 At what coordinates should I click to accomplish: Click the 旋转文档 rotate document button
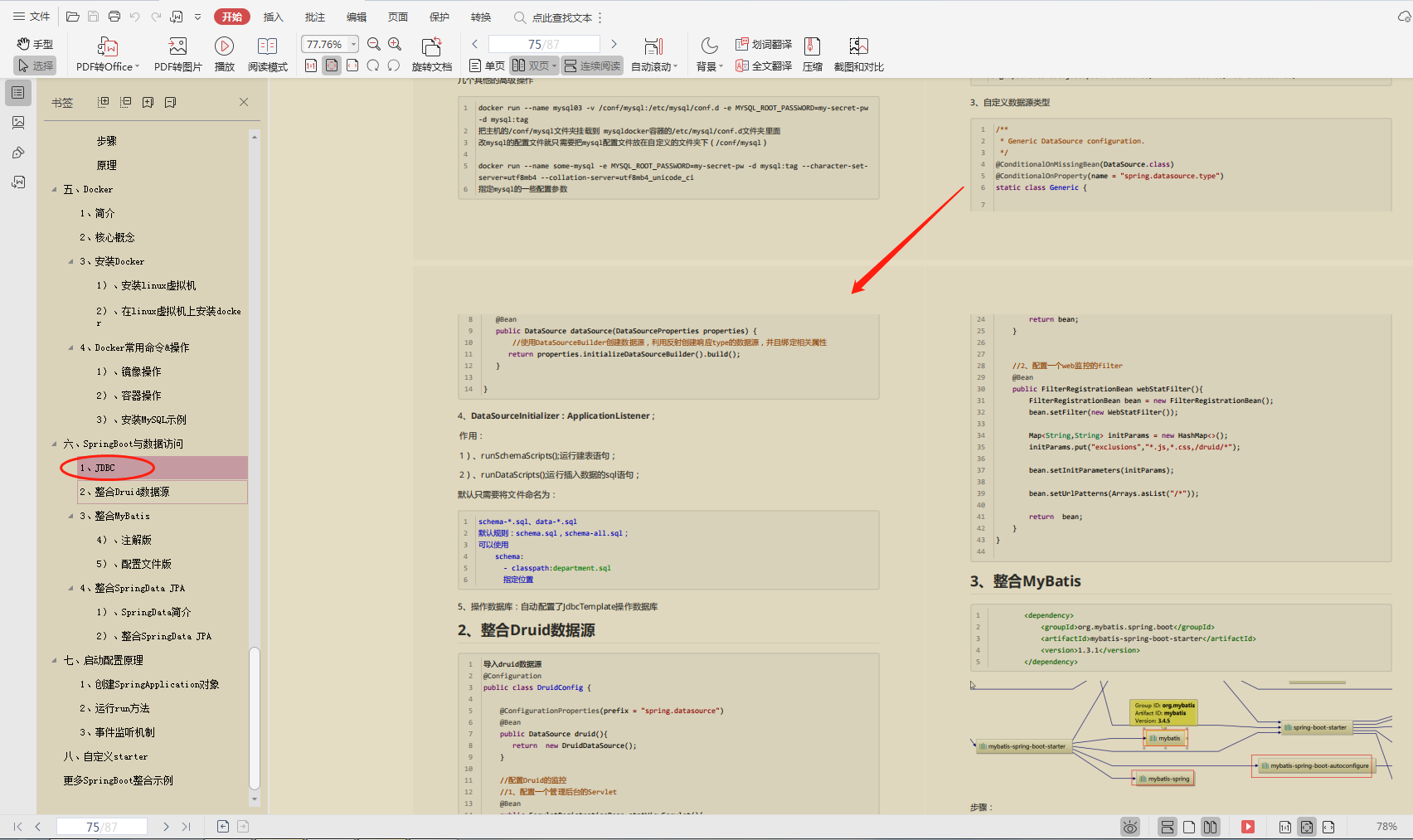click(431, 55)
